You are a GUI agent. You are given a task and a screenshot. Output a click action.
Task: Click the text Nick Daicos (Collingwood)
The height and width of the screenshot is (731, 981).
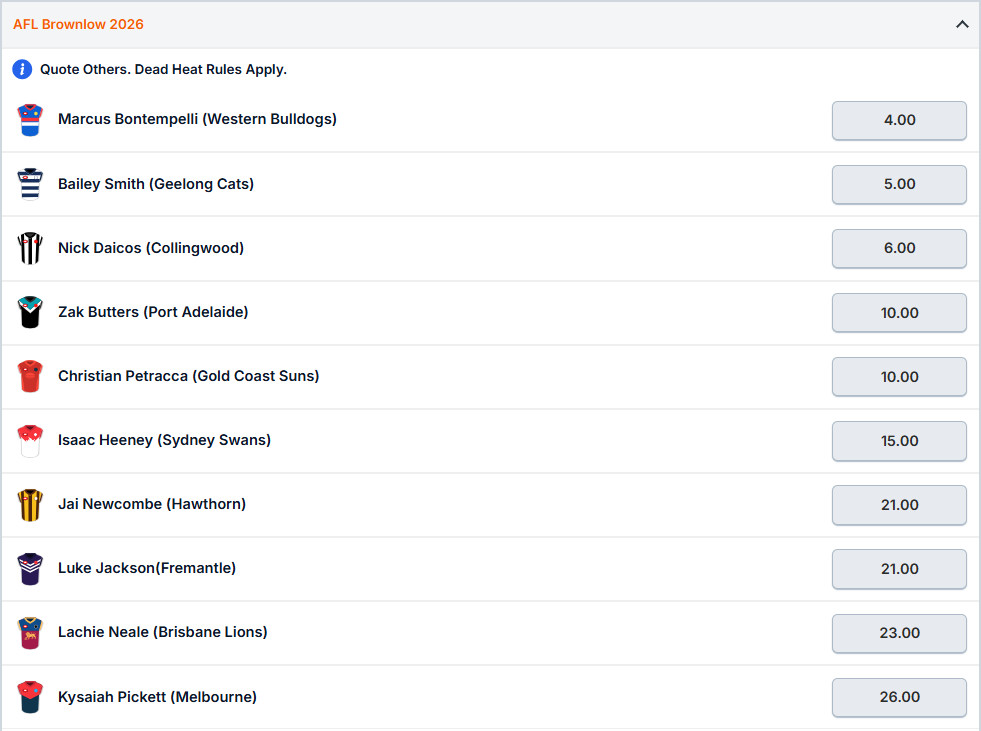click(151, 248)
